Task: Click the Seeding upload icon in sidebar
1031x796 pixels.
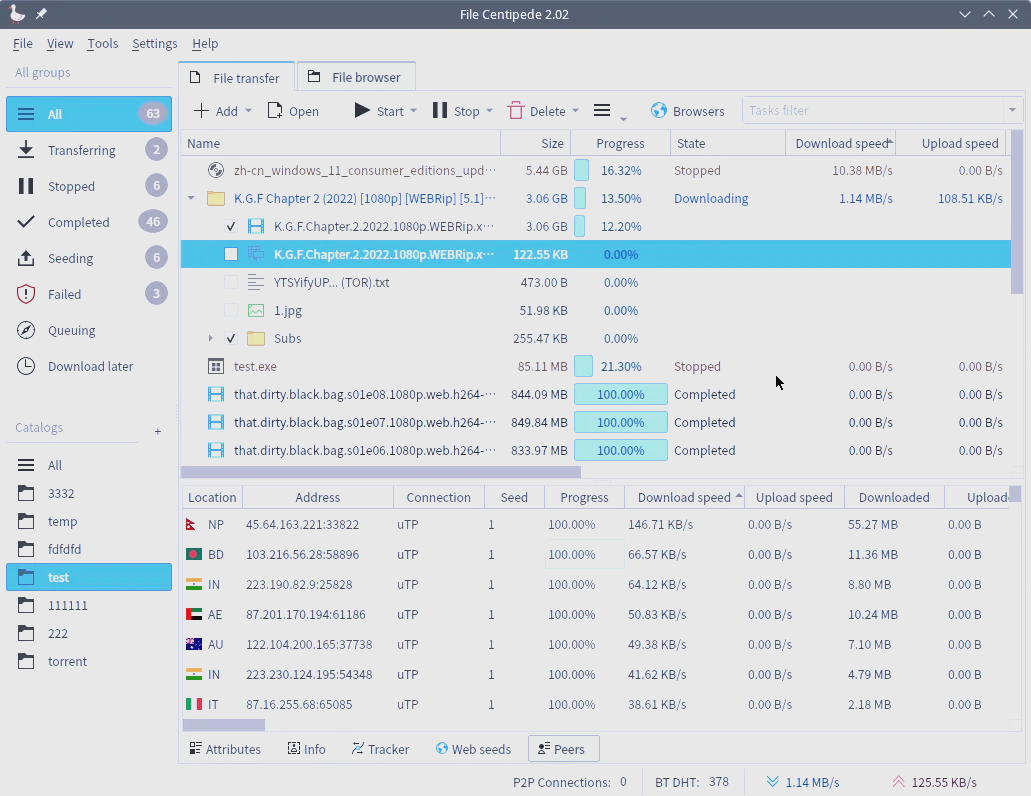Action: pyautogui.click(x=27, y=258)
